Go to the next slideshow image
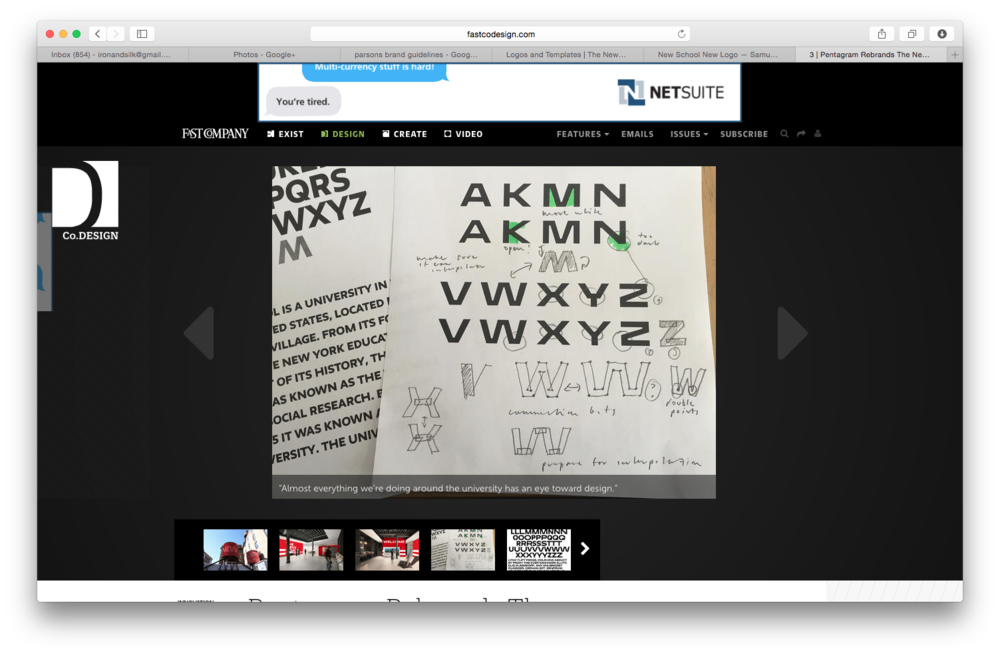This screenshot has height=655, width=1000. 791,333
